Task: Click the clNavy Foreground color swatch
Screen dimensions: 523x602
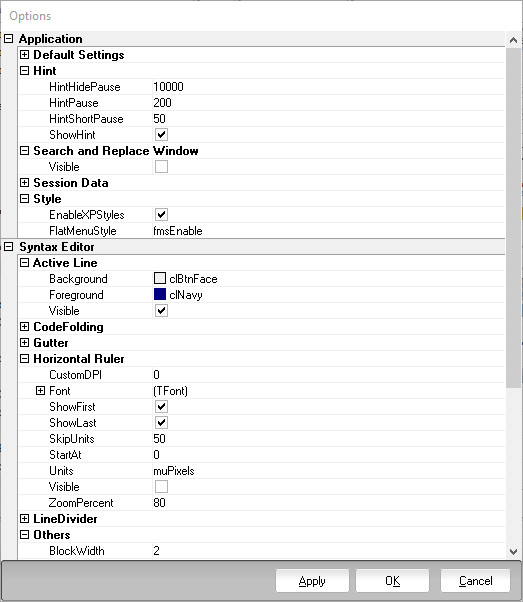Action: 160,294
